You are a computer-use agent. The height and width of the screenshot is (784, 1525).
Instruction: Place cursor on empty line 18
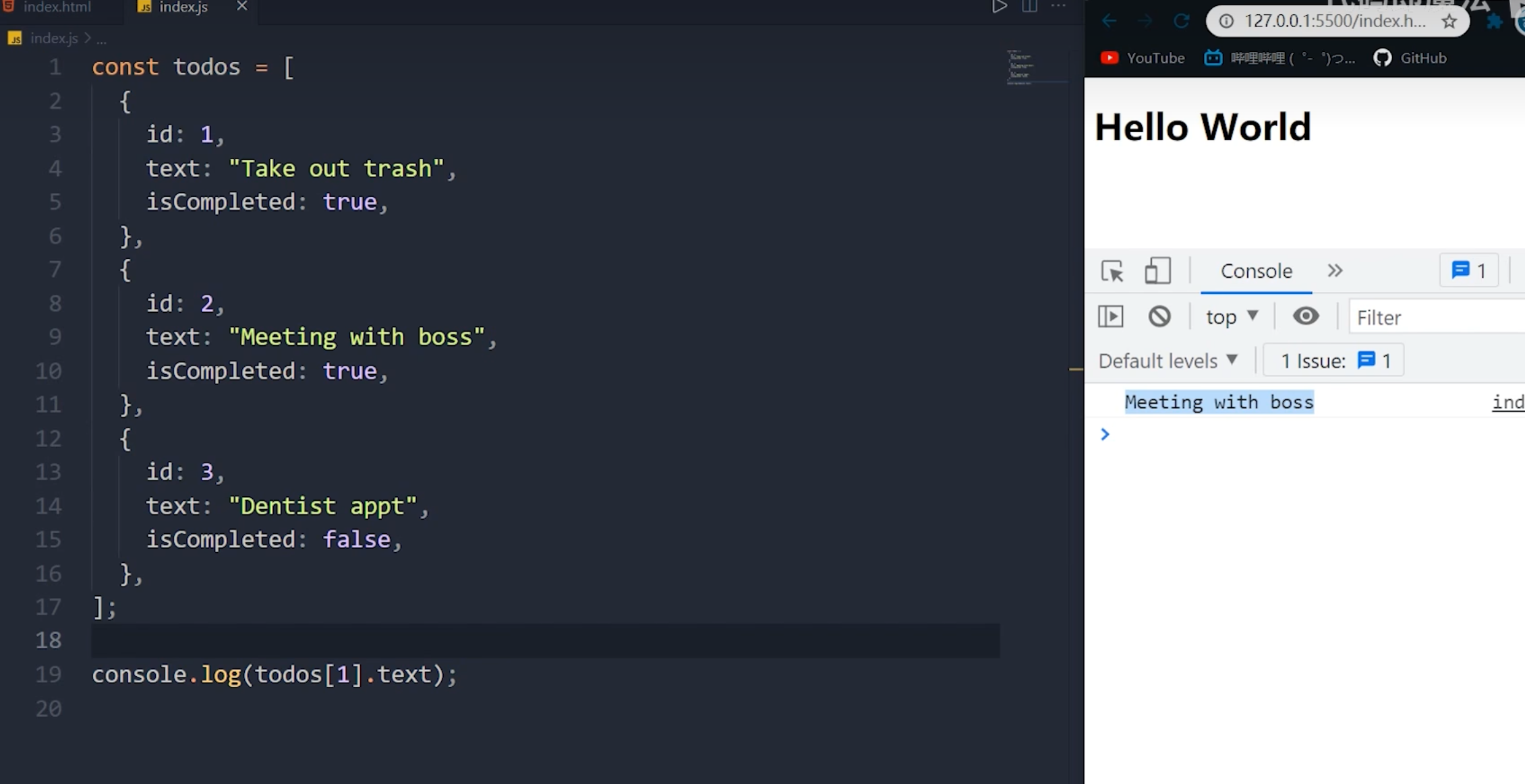[x=545, y=640]
